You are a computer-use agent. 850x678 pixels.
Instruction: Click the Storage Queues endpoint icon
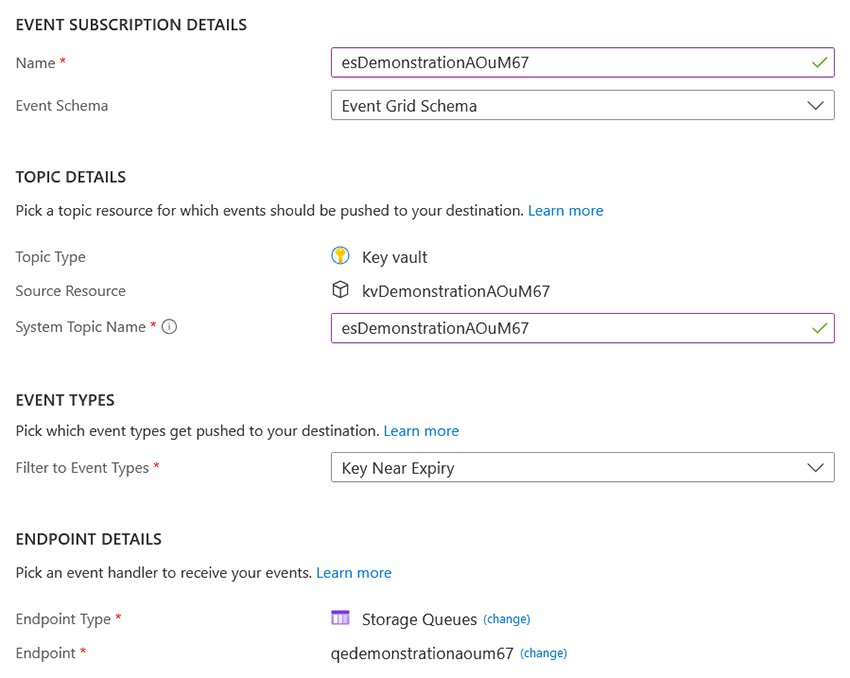(x=340, y=618)
